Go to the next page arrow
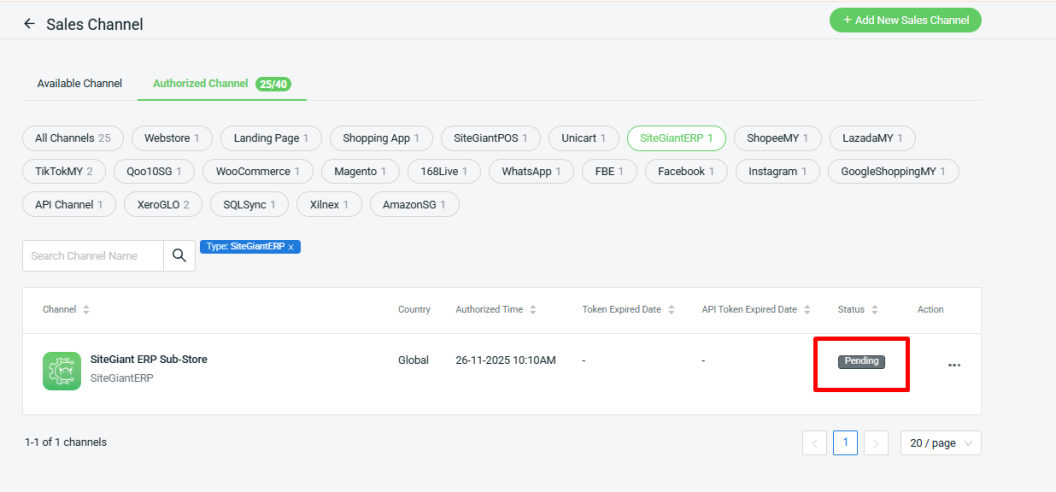1056x492 pixels. tap(876, 443)
